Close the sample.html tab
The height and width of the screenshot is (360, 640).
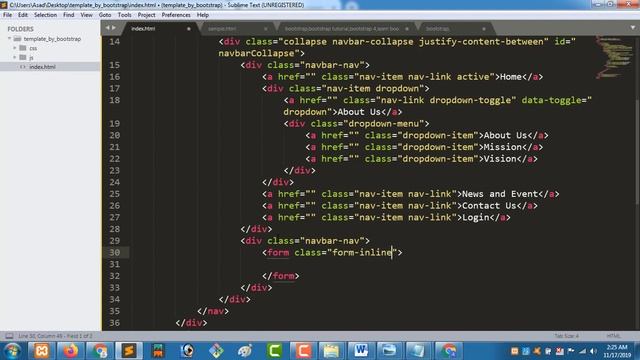(265, 29)
